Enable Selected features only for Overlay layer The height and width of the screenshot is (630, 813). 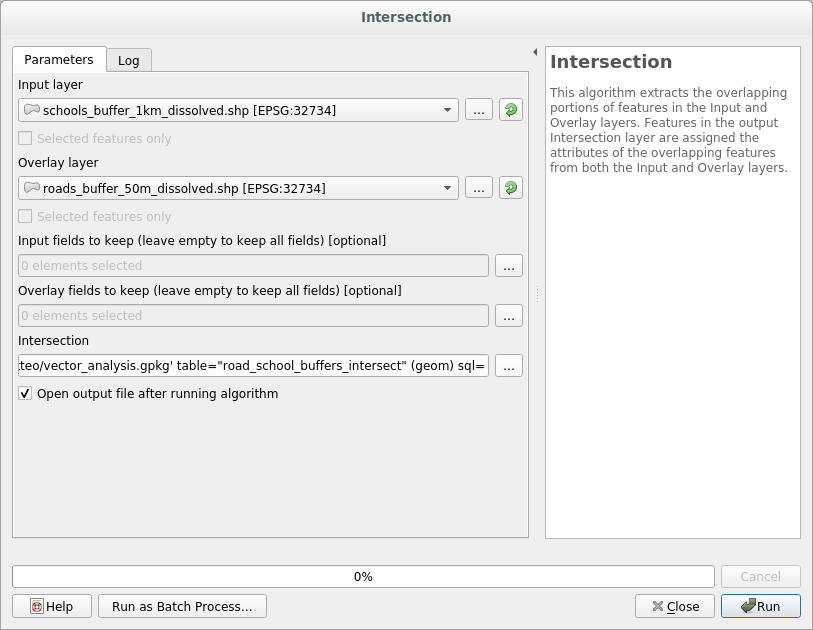point(26,217)
